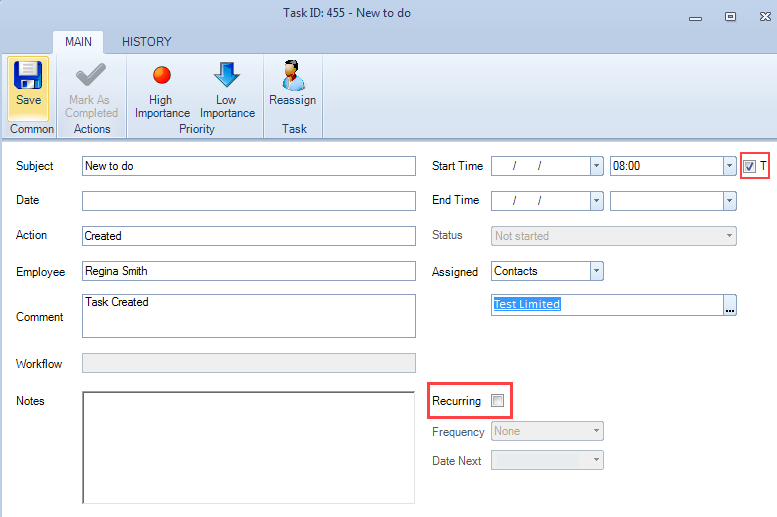Screen dimensions: 777x517
Task: Open the Start Time date dropdown
Action: (x=597, y=166)
